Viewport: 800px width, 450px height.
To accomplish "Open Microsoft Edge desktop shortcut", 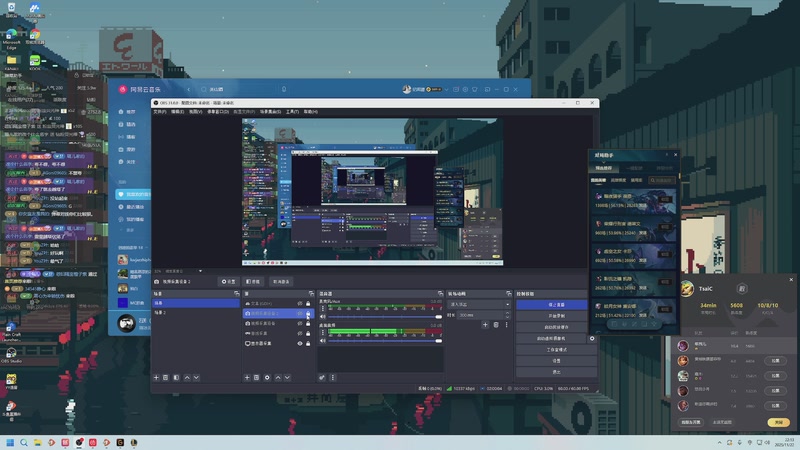I will coord(11,39).
